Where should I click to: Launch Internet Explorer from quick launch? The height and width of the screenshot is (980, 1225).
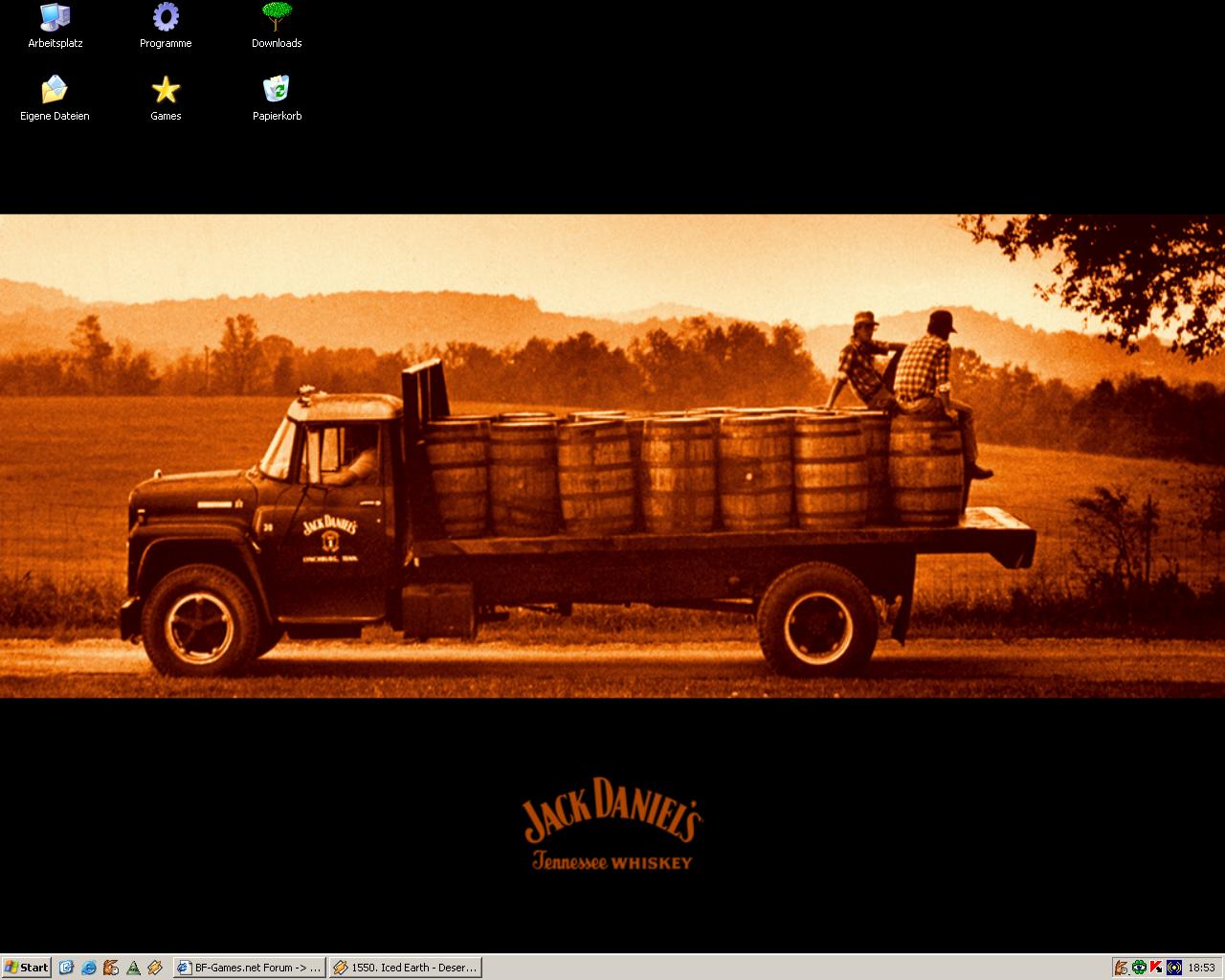89,968
